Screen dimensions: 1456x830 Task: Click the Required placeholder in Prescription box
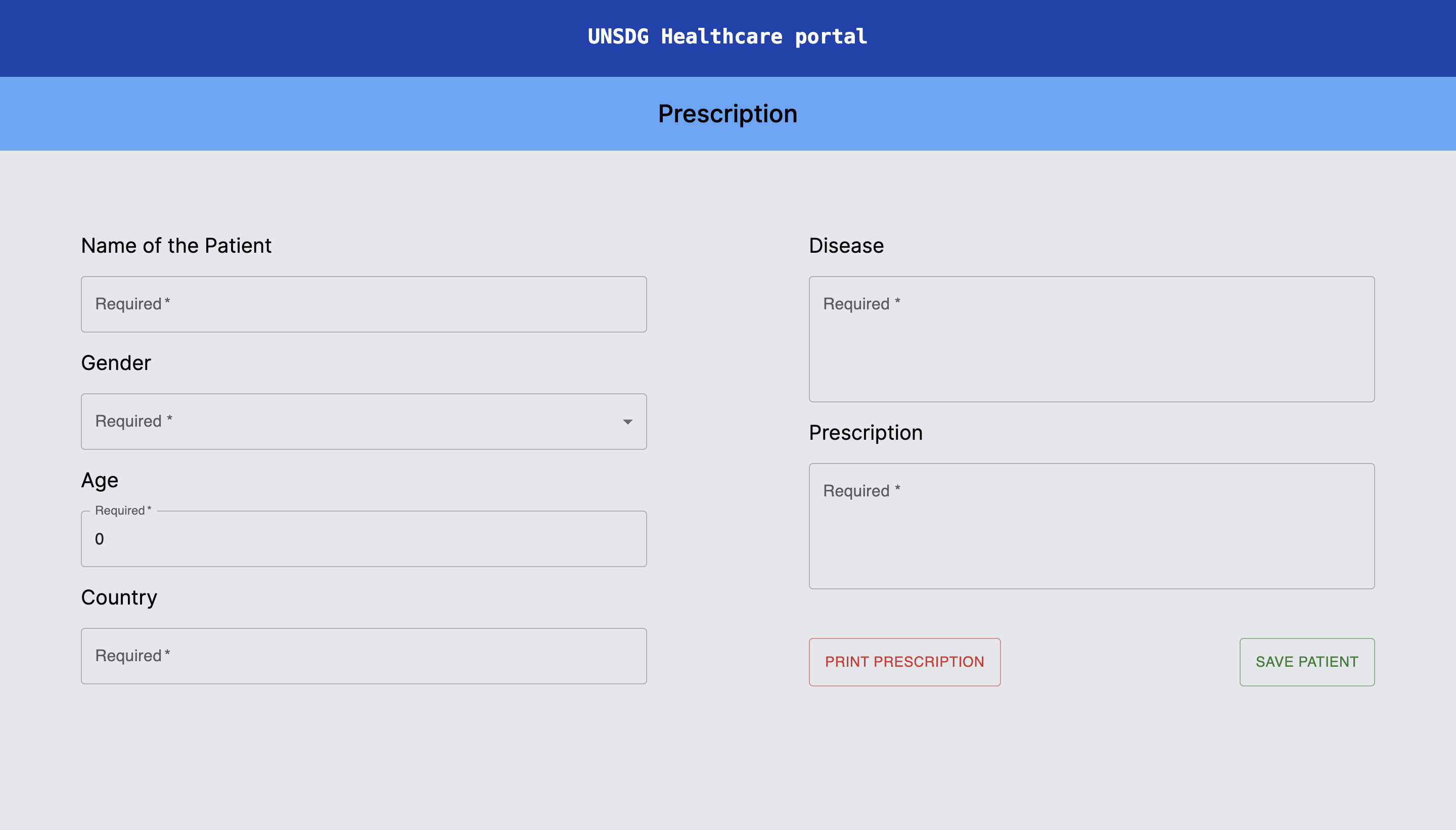(862, 490)
